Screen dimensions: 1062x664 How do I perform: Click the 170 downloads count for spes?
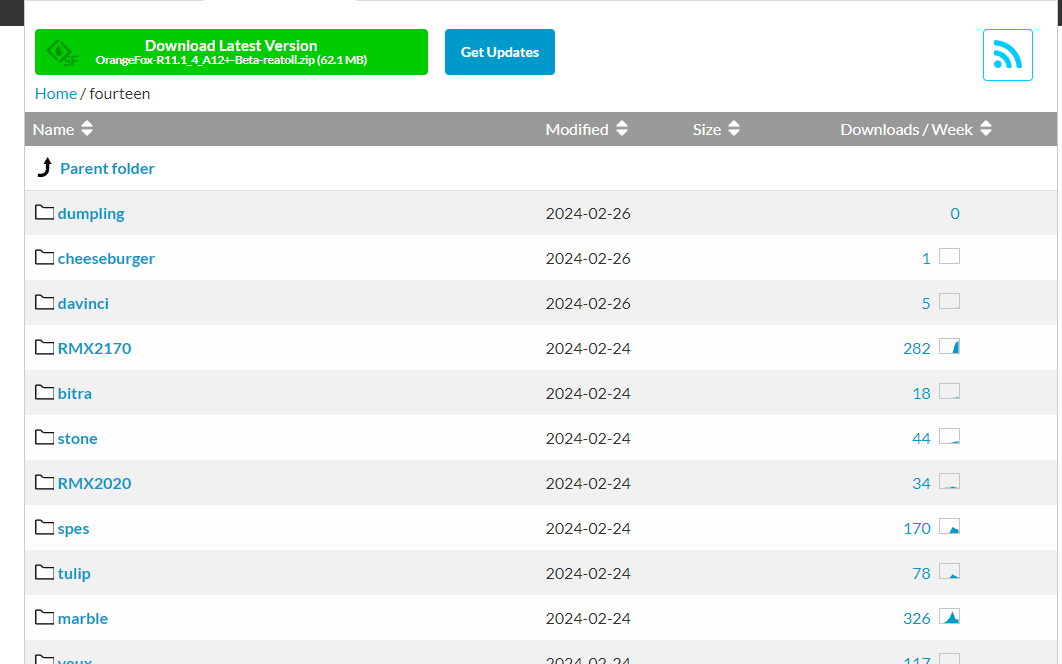(916, 528)
